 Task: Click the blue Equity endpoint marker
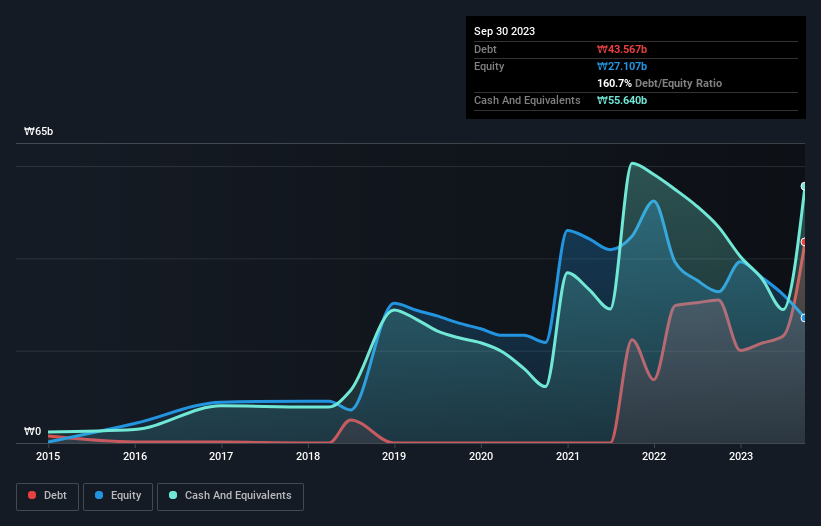[x=804, y=318]
